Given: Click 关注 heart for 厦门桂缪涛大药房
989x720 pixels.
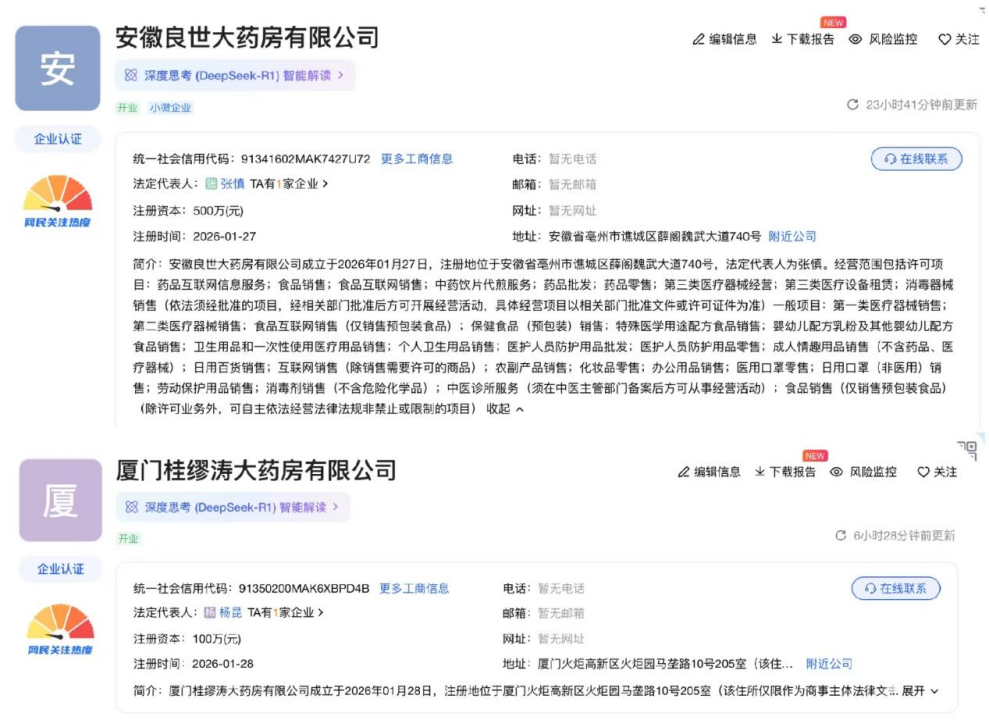Looking at the screenshot, I should [x=937, y=472].
